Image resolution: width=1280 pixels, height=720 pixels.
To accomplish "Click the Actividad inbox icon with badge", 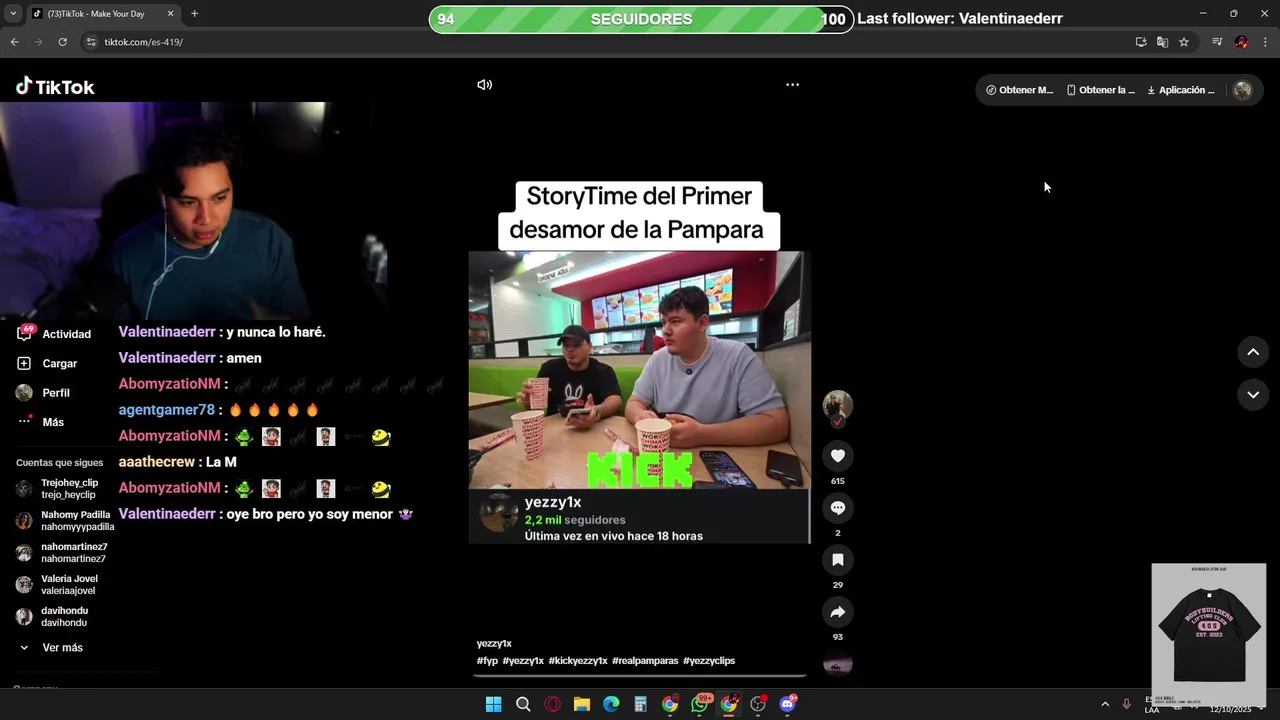I will click(x=24, y=333).
